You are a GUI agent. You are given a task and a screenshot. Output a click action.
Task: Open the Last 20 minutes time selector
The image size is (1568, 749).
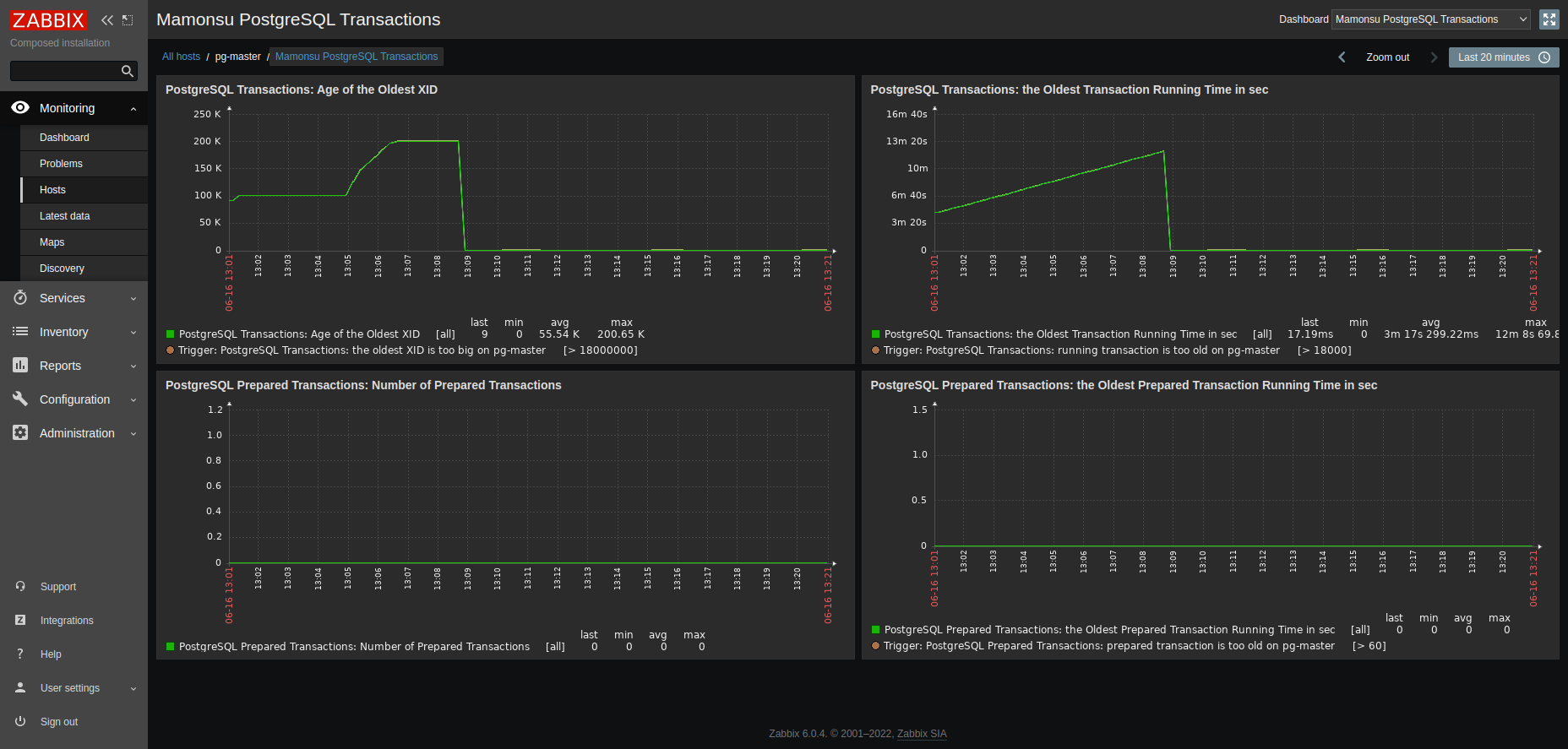click(1504, 57)
